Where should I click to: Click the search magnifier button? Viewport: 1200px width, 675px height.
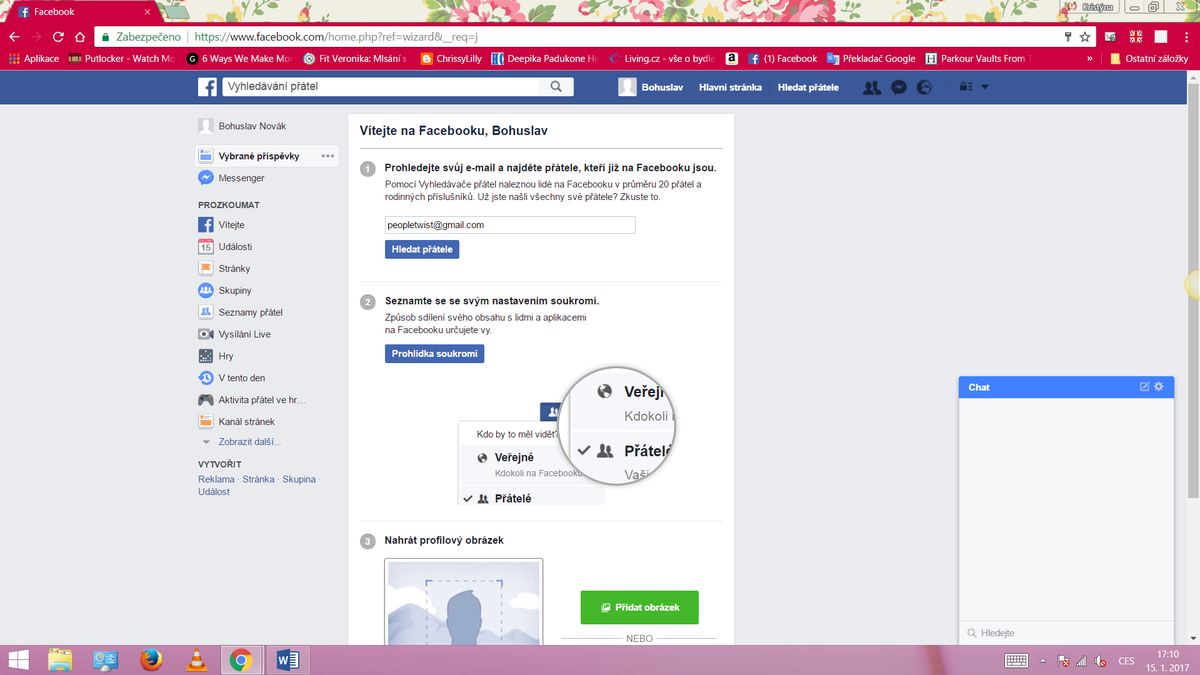556,87
